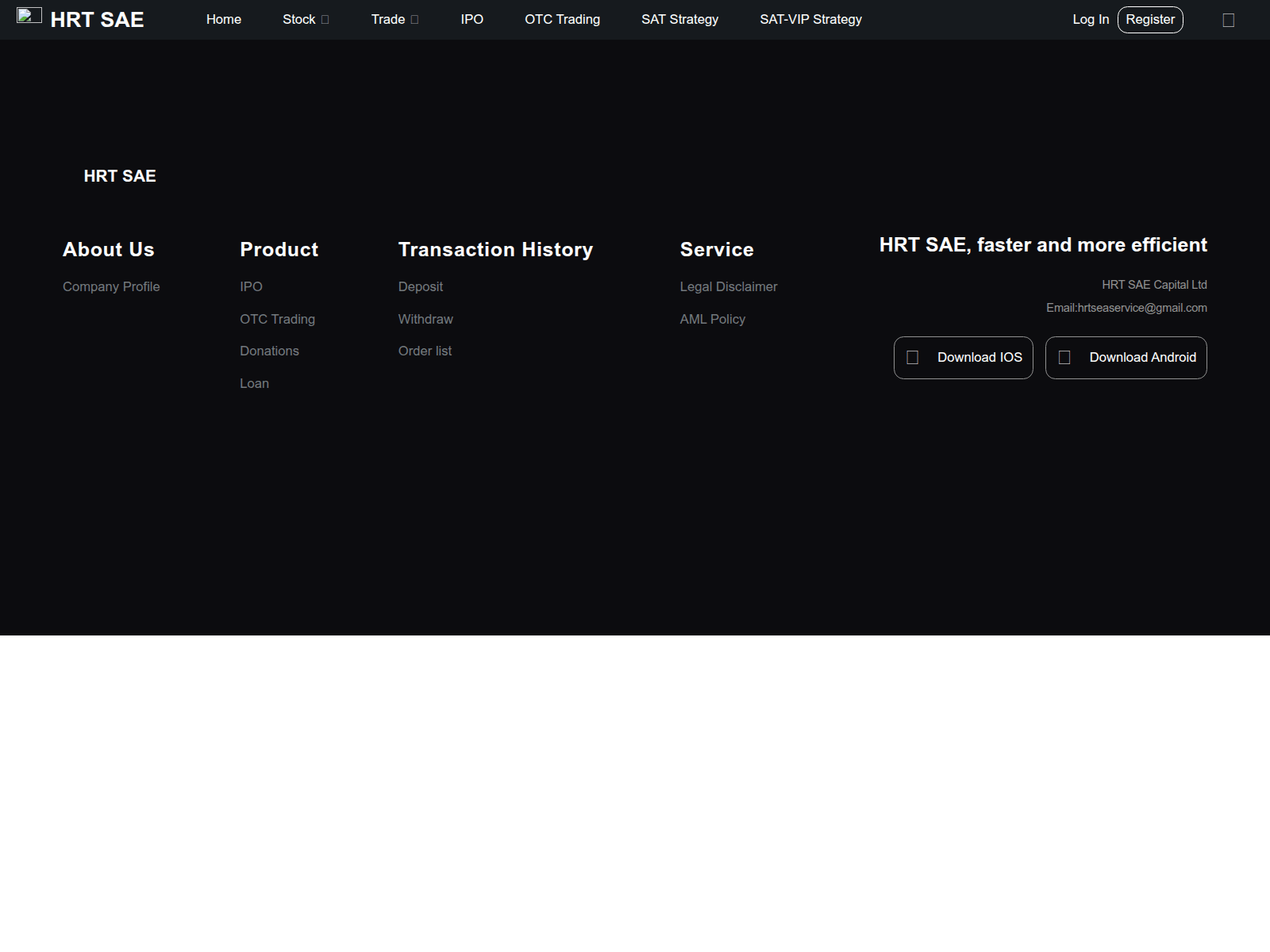Click the About Us heading
Viewport: 1270px width, 952px height.
[x=109, y=249]
